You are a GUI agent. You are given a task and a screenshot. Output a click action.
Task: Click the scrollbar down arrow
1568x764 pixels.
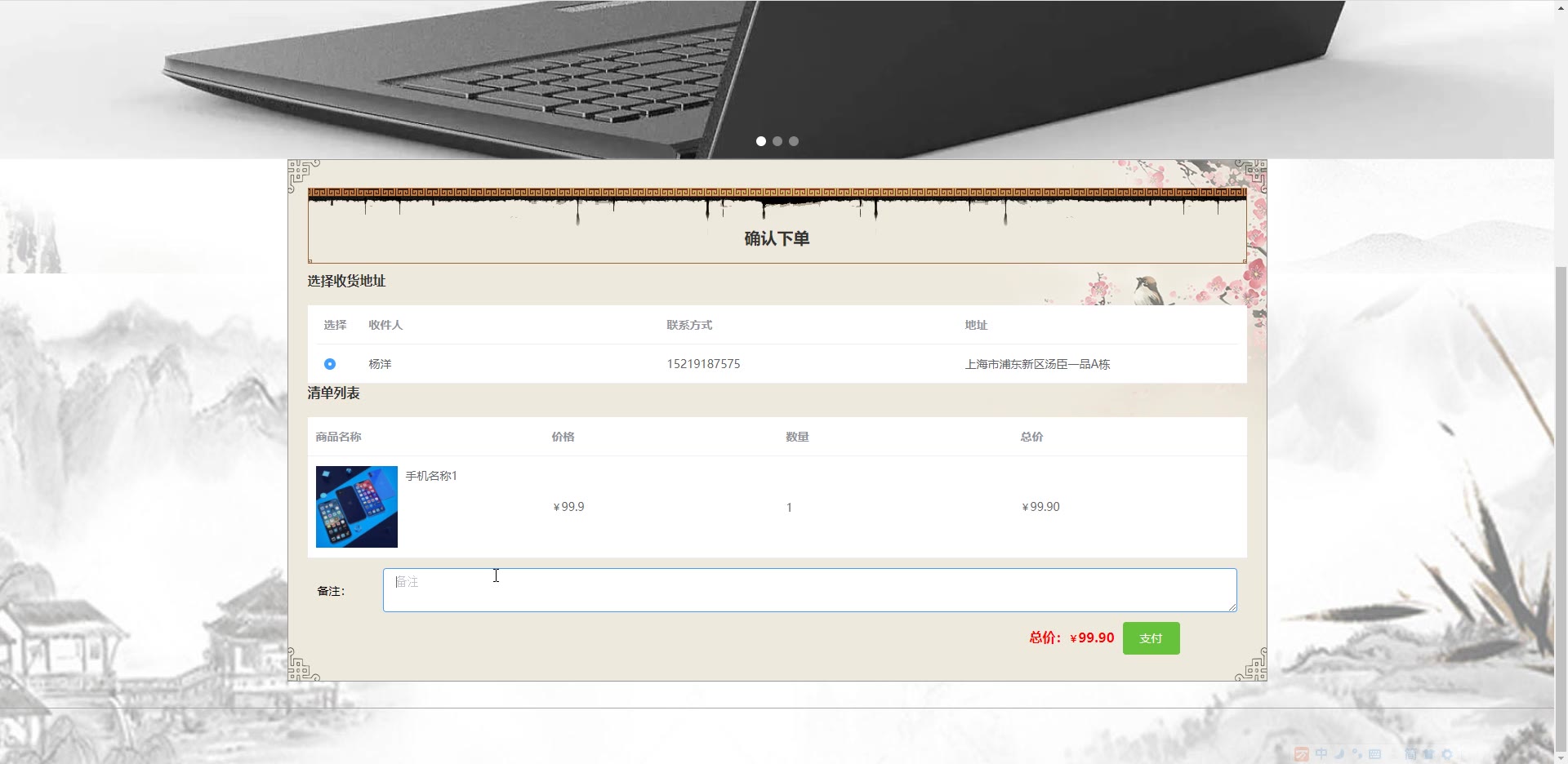1561,757
